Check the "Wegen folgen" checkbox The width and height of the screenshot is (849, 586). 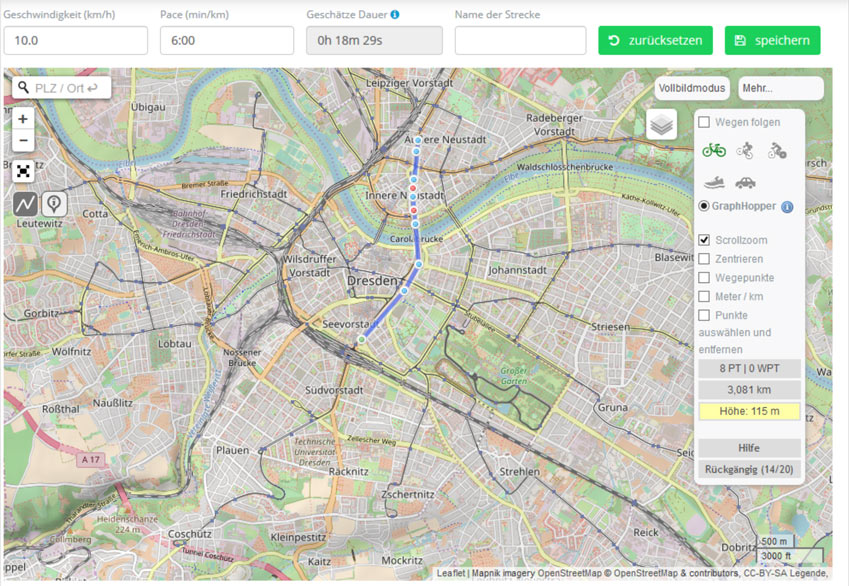click(x=703, y=122)
